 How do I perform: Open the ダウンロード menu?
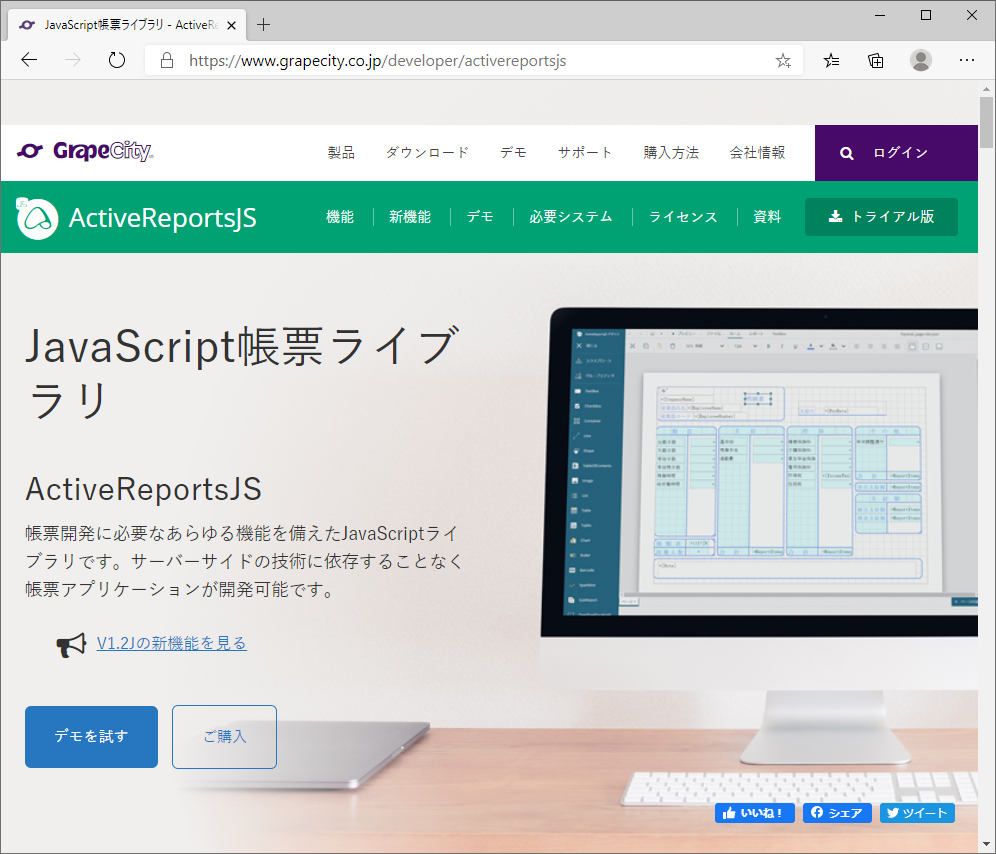coord(427,152)
